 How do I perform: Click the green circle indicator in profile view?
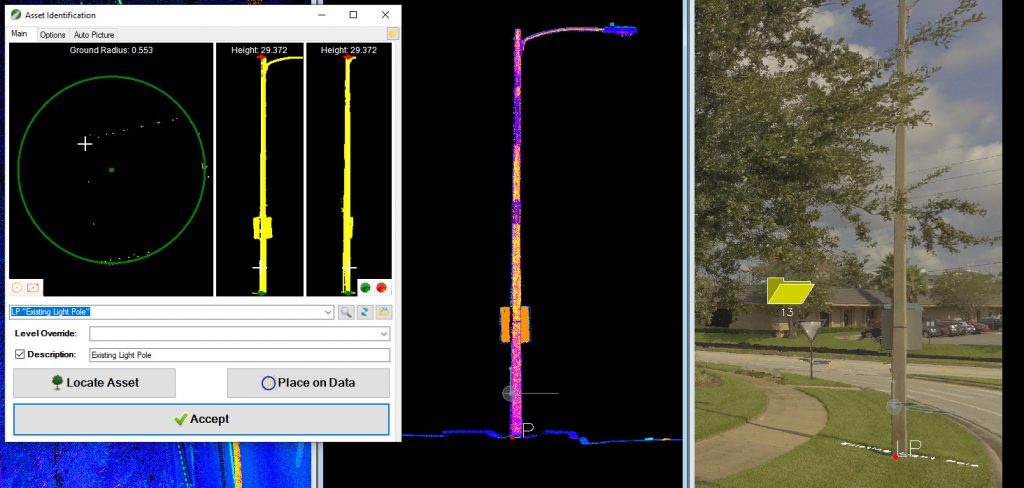click(x=366, y=287)
